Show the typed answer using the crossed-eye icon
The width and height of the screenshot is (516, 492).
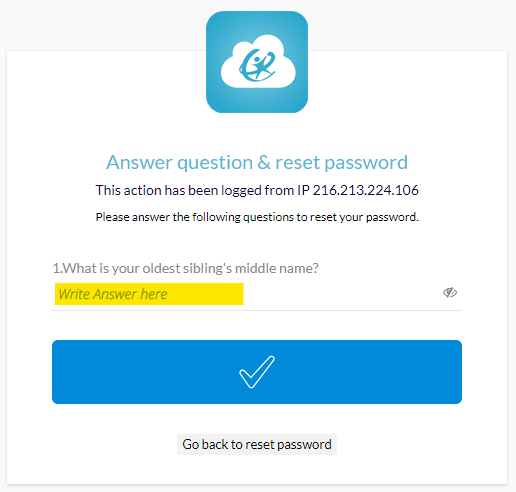point(450,293)
